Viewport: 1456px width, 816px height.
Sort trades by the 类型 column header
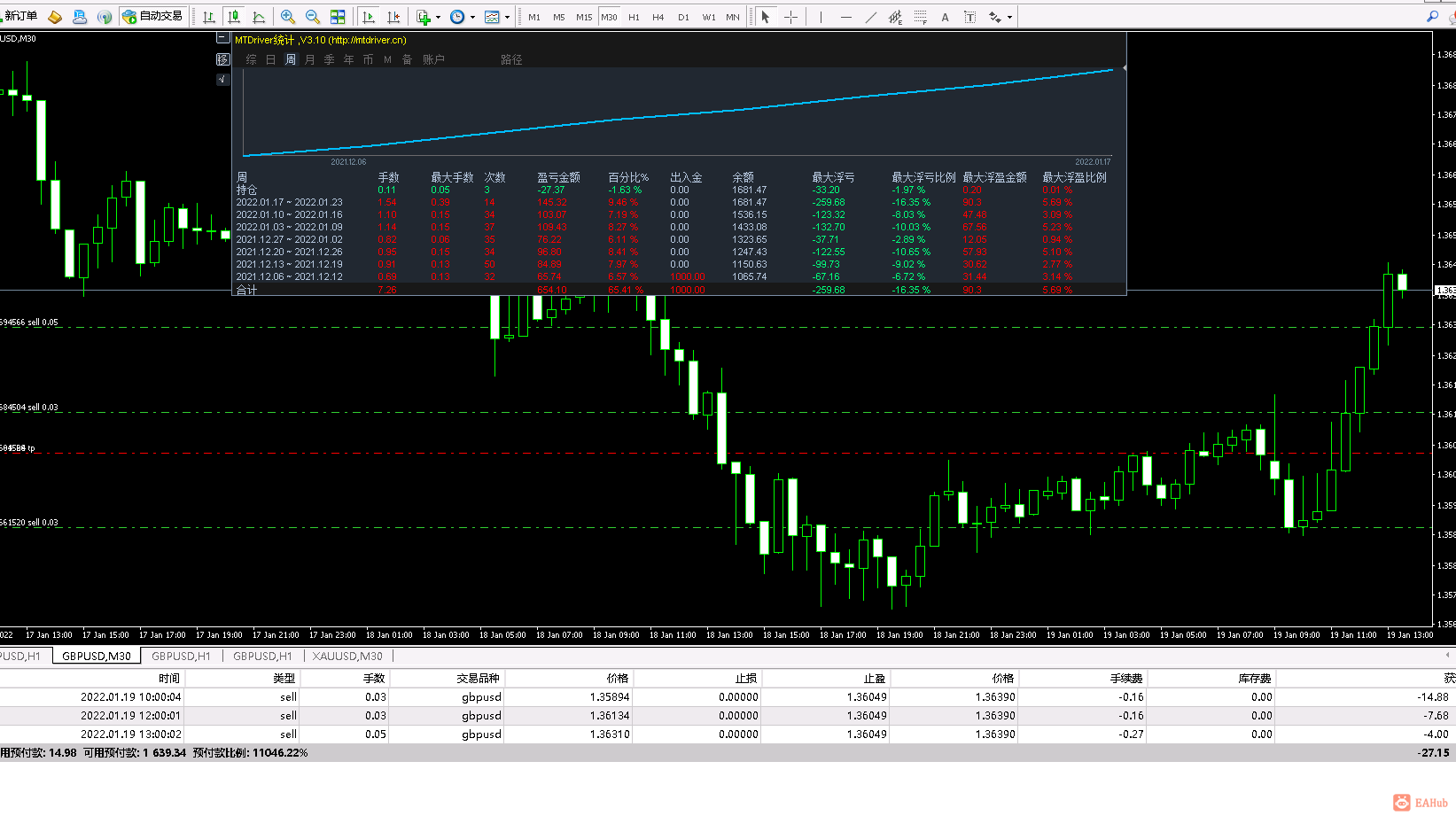point(284,679)
